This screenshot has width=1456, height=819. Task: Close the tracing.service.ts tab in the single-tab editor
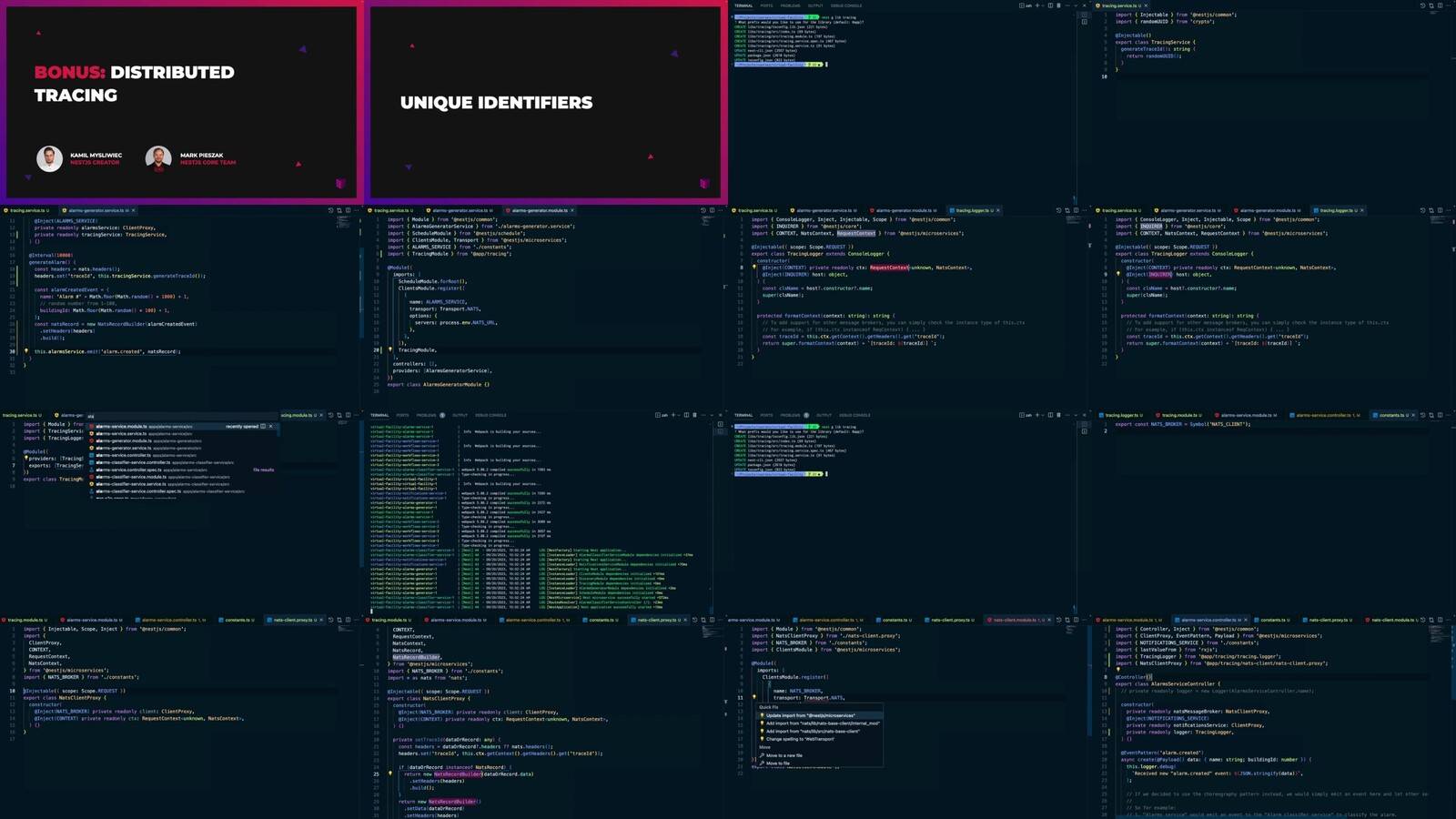click(x=1146, y=5)
